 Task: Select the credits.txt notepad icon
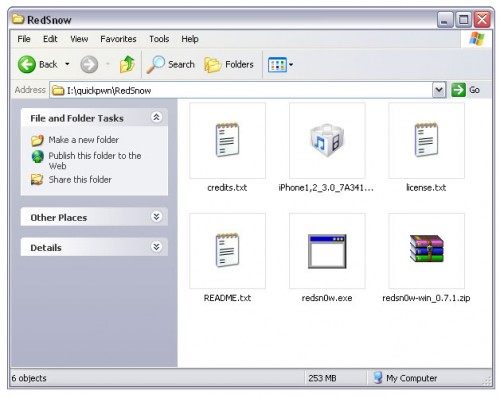click(x=227, y=140)
